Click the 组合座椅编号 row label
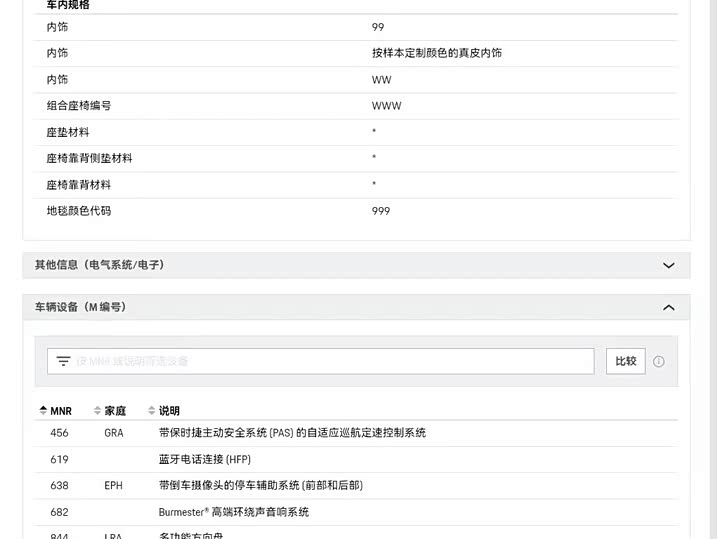 click(78, 106)
